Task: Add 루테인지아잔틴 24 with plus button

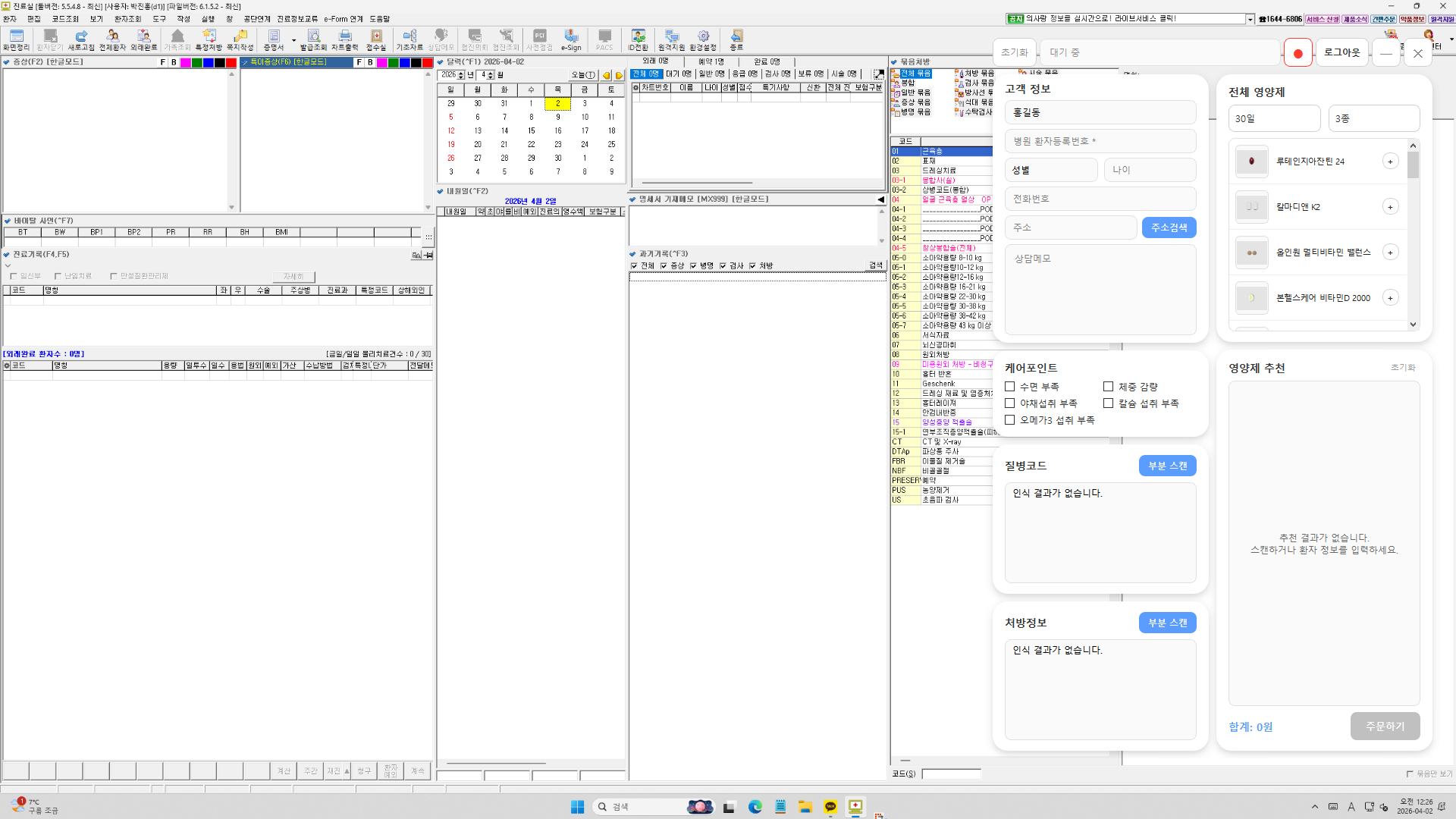Action: coord(1390,162)
